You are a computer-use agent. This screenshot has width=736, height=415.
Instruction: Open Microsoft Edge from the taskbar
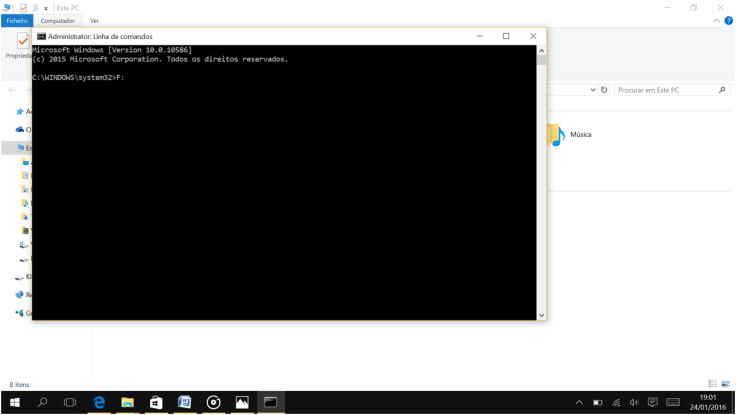(99, 402)
